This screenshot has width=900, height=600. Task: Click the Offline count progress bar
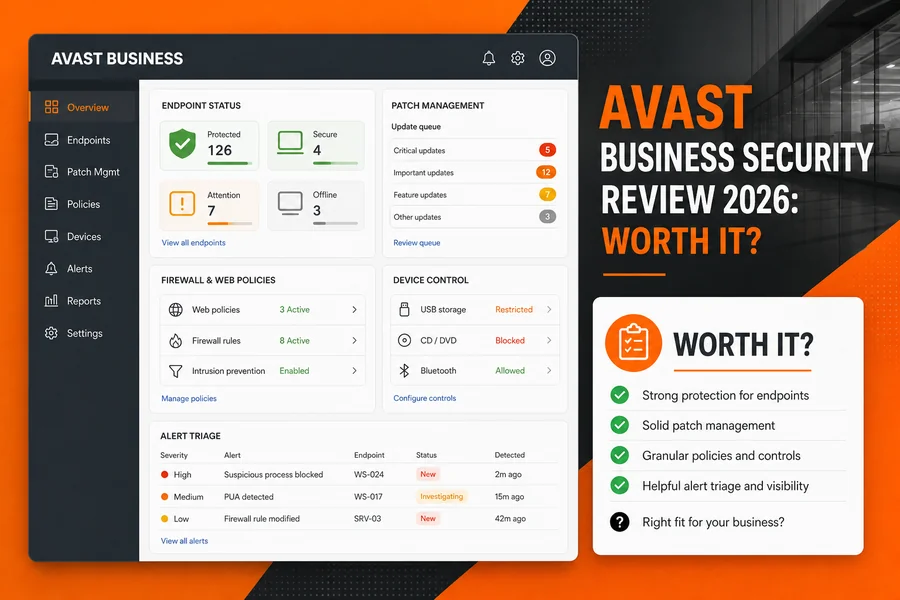click(335, 223)
